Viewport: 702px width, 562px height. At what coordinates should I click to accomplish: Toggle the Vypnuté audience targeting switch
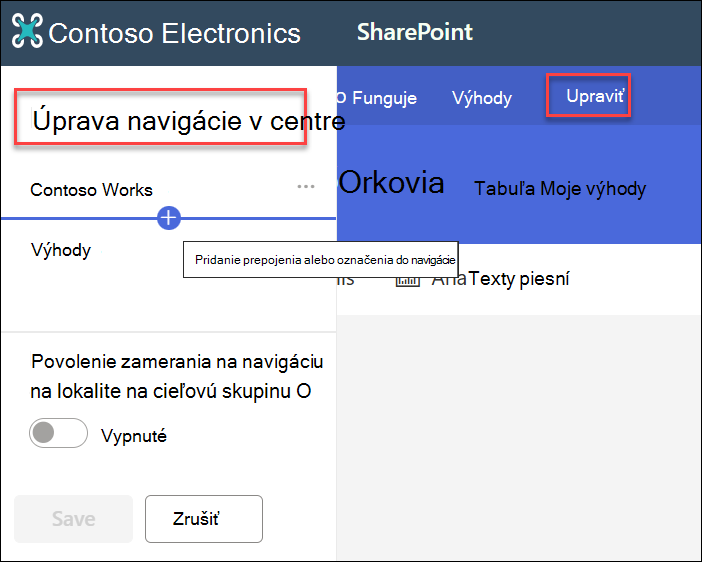[x=58, y=433]
